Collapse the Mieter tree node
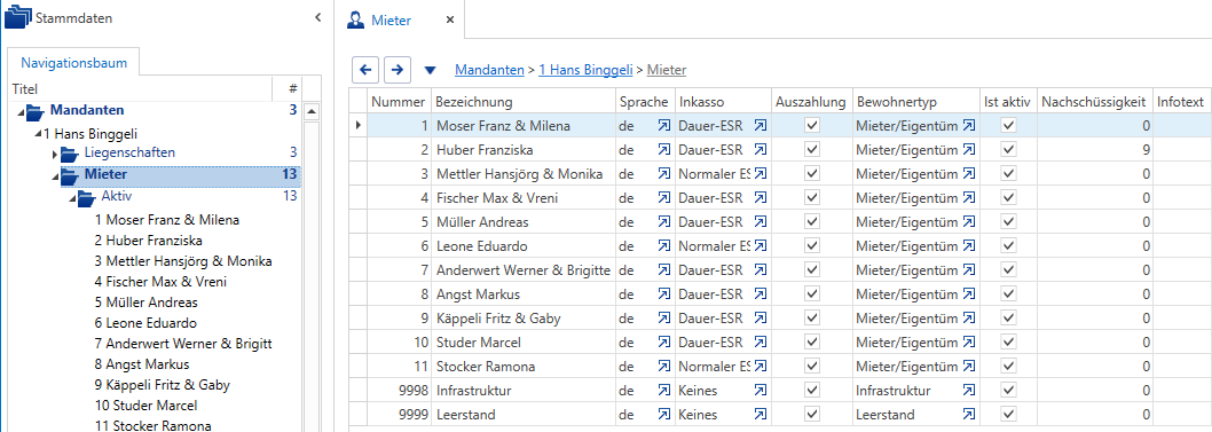 pos(55,176)
